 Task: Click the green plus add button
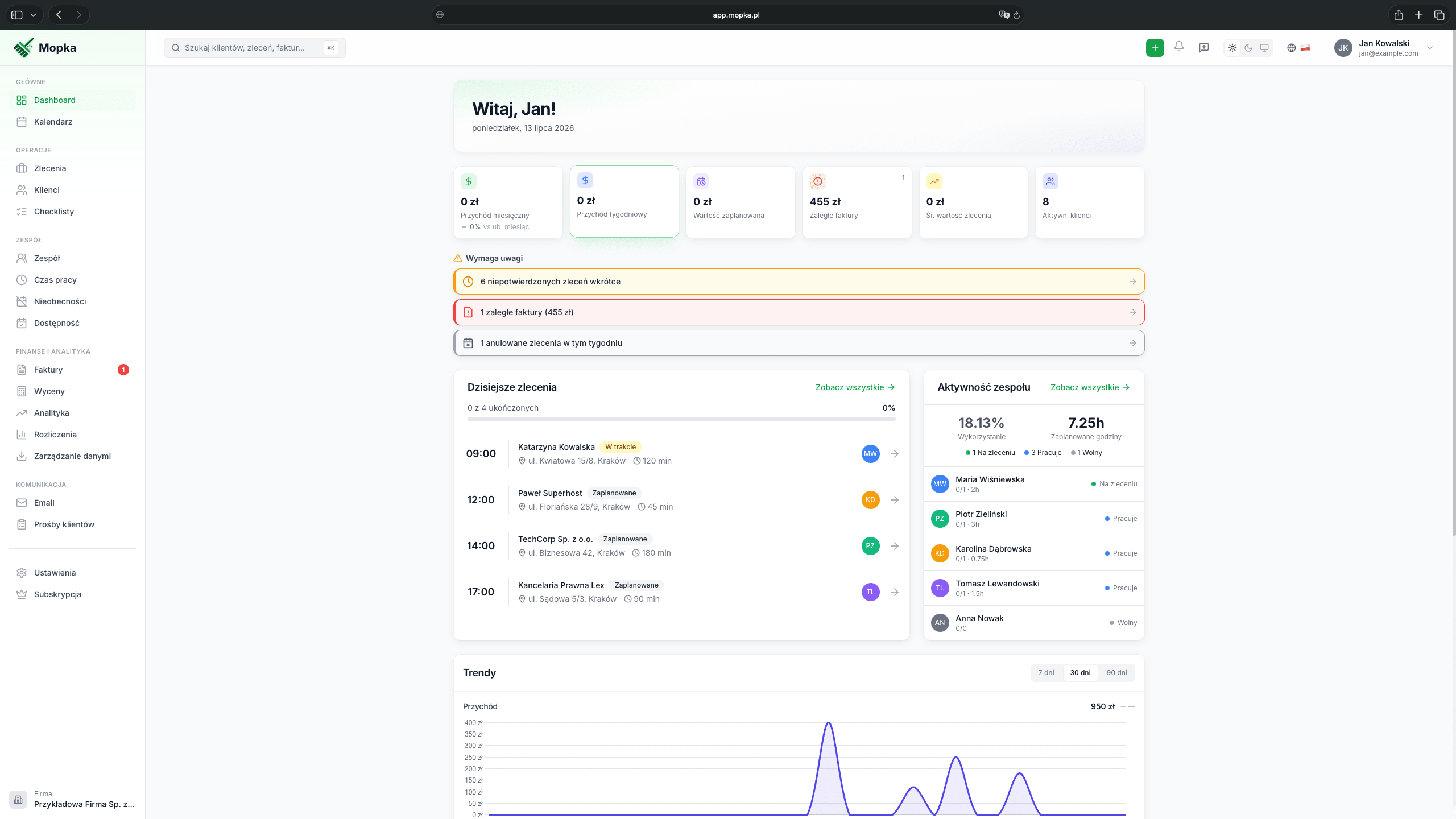pyautogui.click(x=1155, y=48)
